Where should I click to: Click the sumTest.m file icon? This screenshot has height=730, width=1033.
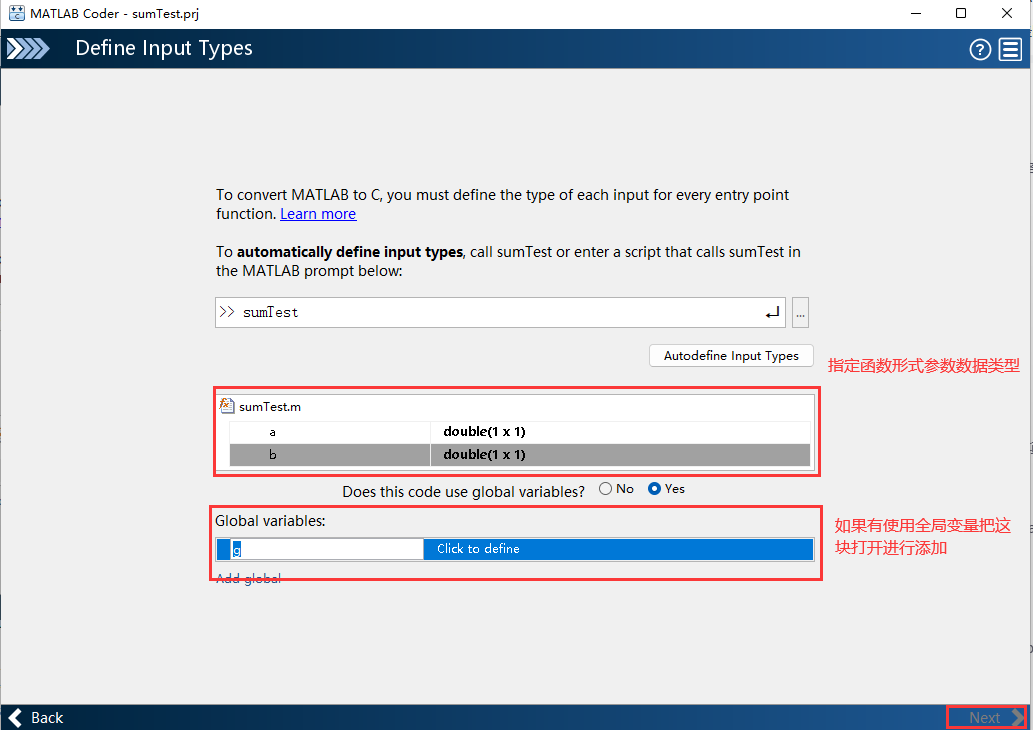[x=227, y=406]
